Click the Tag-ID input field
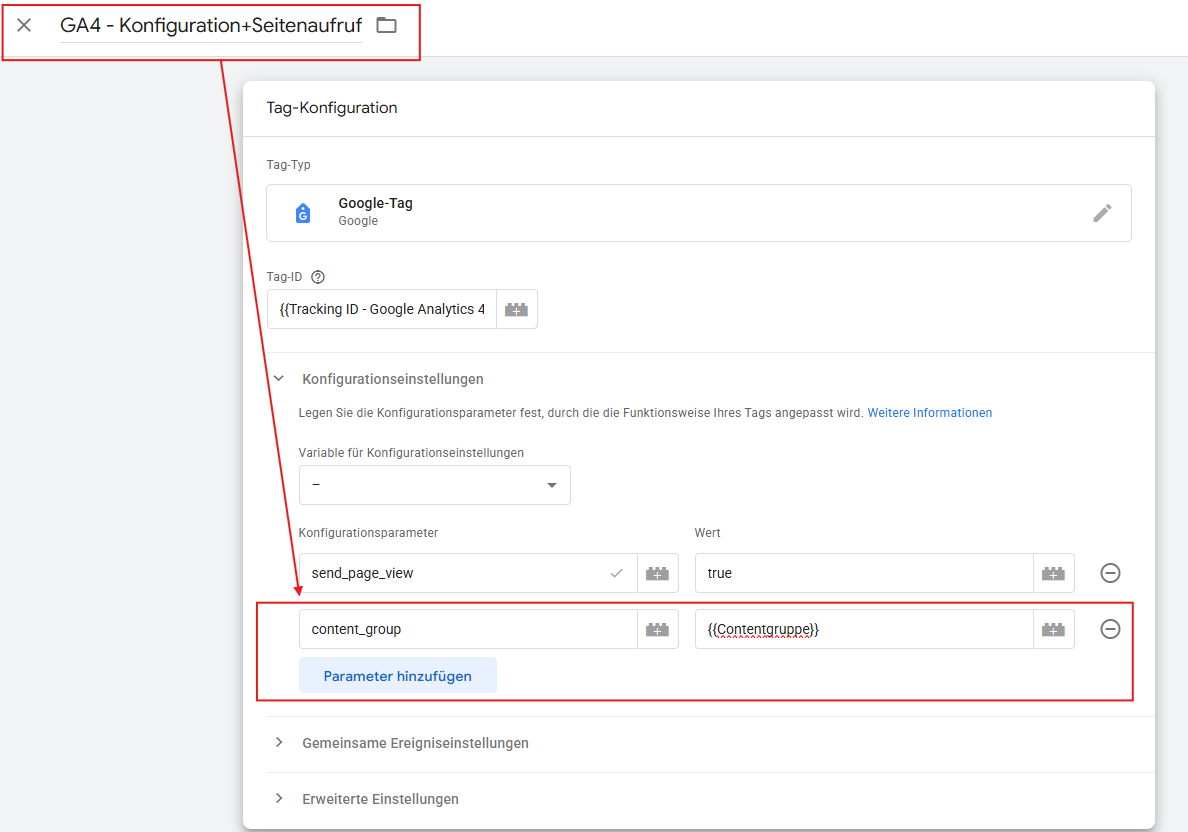The height and width of the screenshot is (832, 1188). pyautogui.click(x=381, y=310)
